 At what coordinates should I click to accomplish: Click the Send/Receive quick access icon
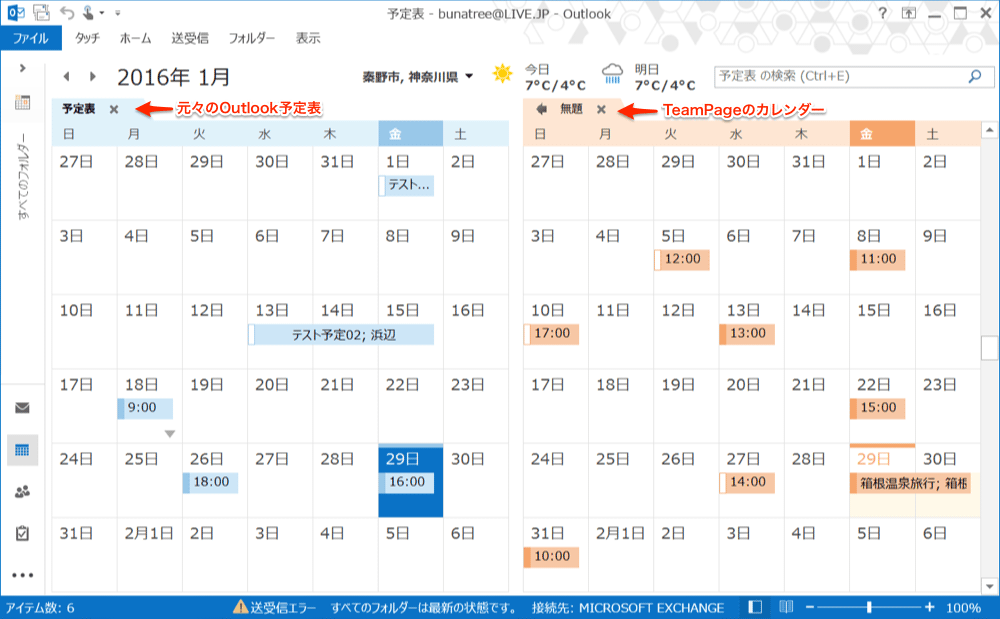[41, 12]
